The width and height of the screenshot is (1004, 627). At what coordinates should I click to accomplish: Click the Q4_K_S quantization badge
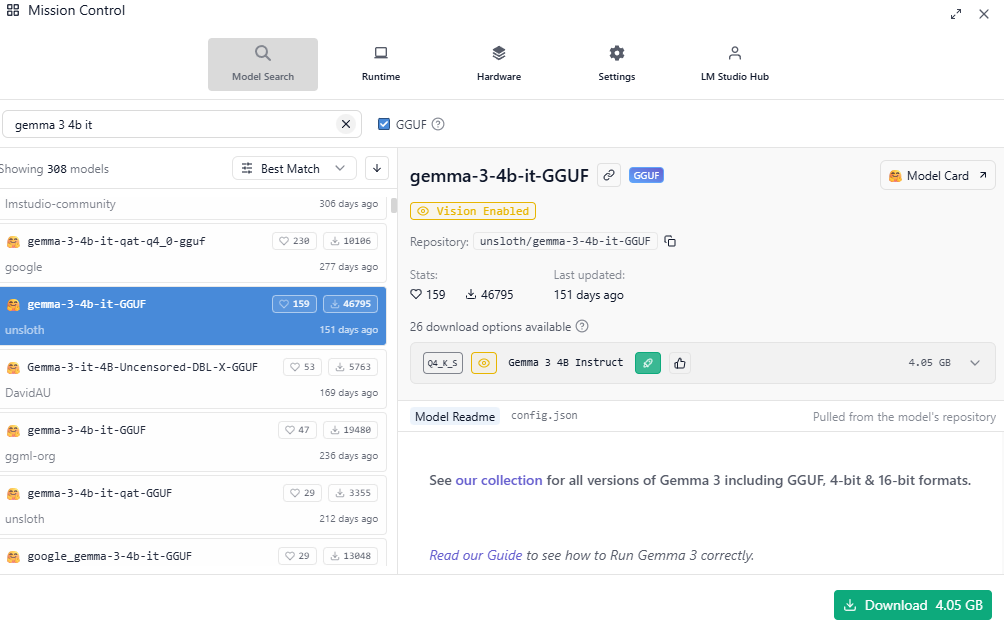tap(442, 362)
